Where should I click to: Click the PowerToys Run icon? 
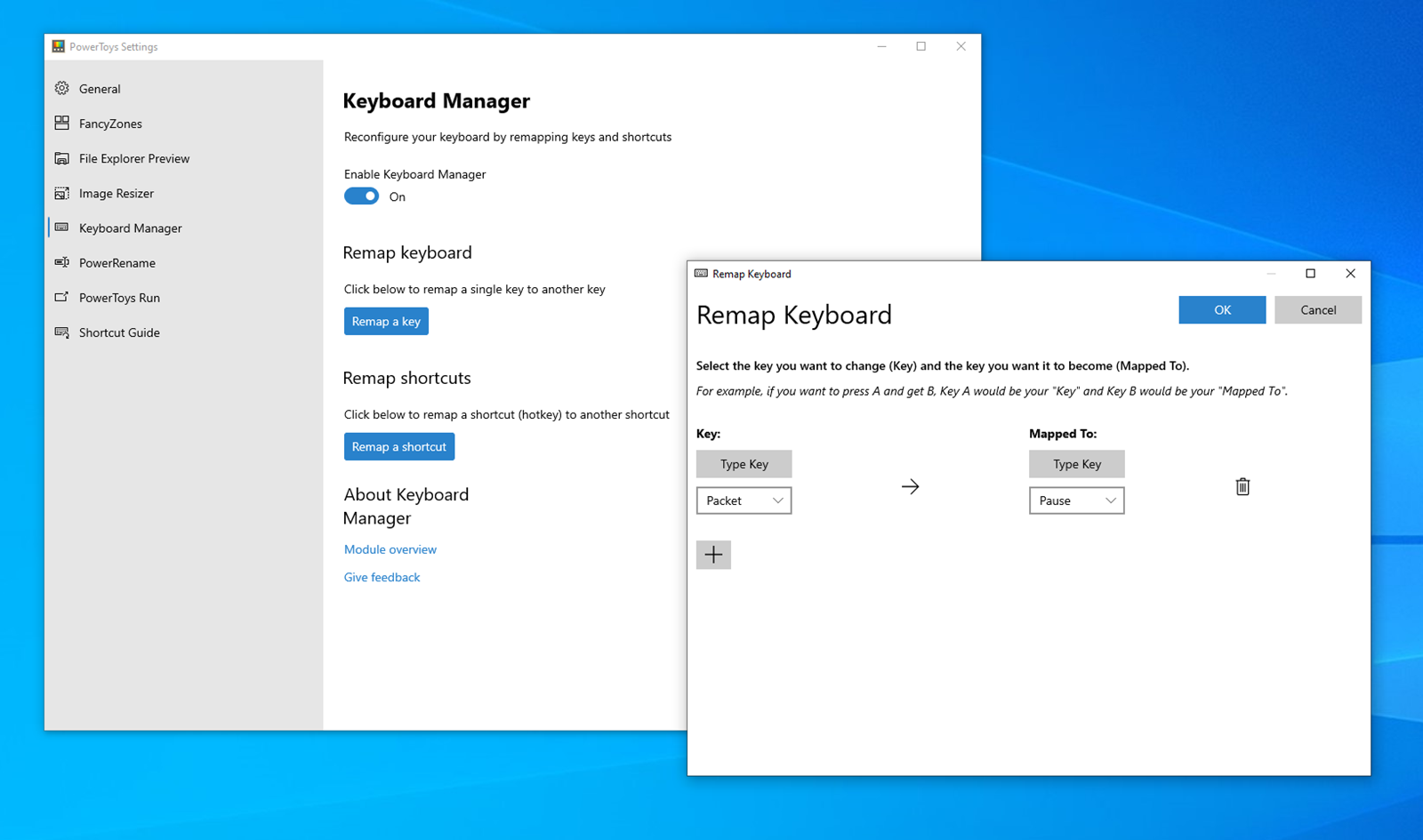61,297
